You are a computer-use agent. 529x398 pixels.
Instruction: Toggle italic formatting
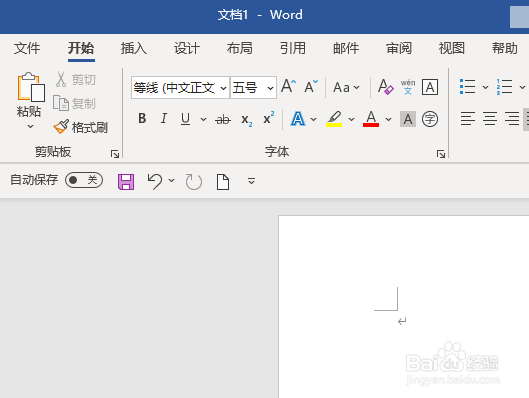[x=164, y=118]
